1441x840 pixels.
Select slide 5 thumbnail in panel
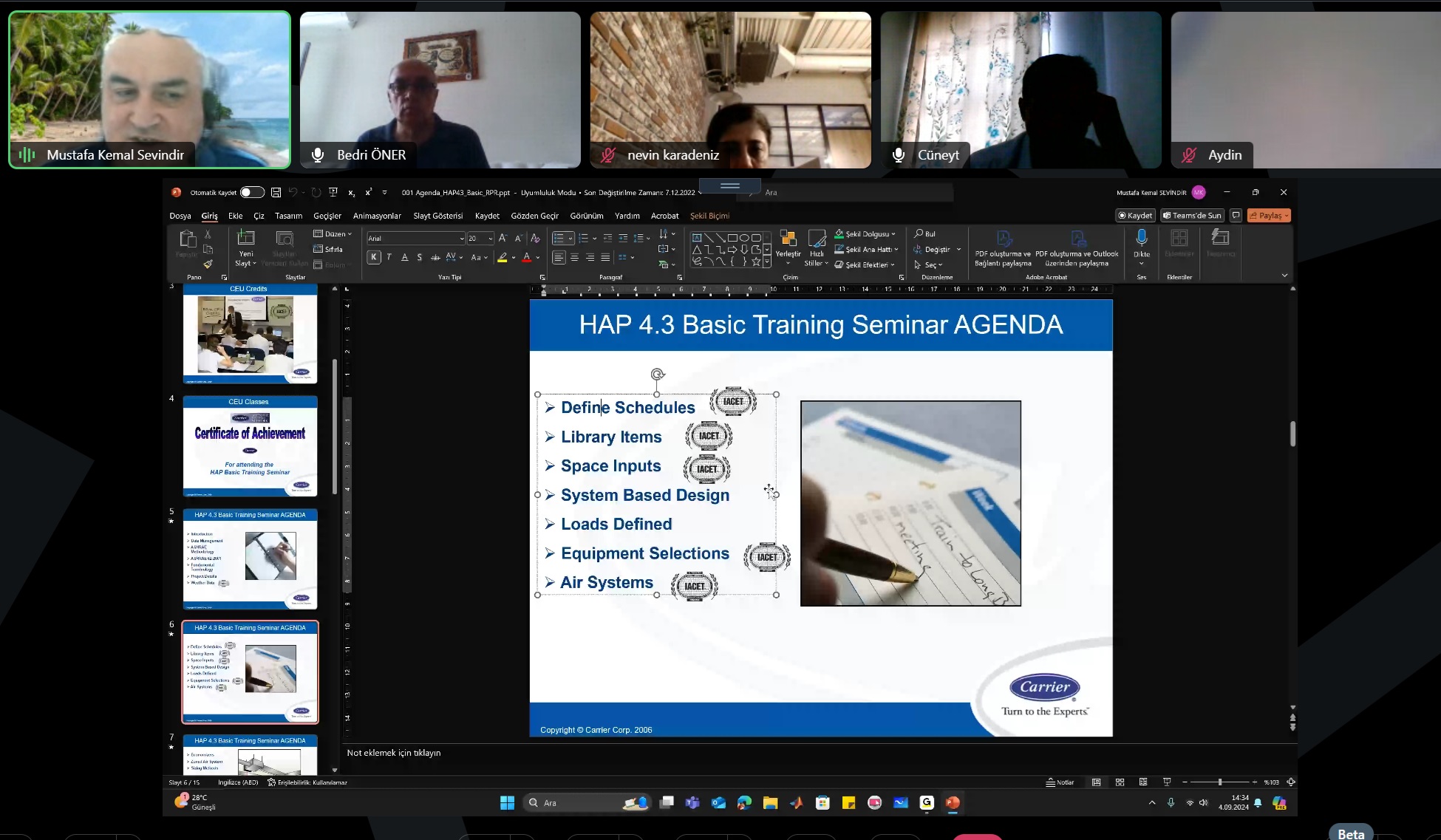coord(250,558)
